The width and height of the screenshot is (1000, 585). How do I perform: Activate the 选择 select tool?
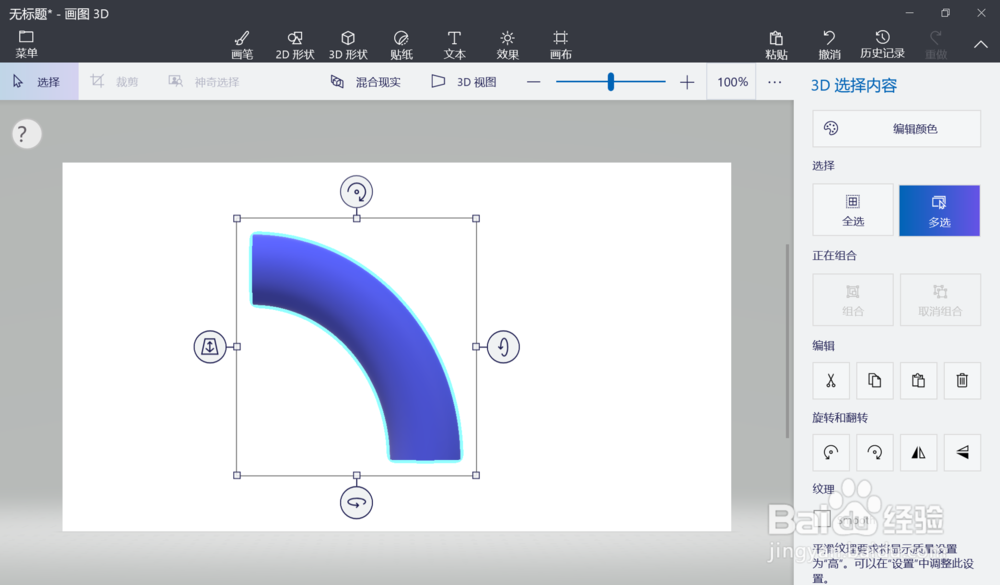point(39,82)
